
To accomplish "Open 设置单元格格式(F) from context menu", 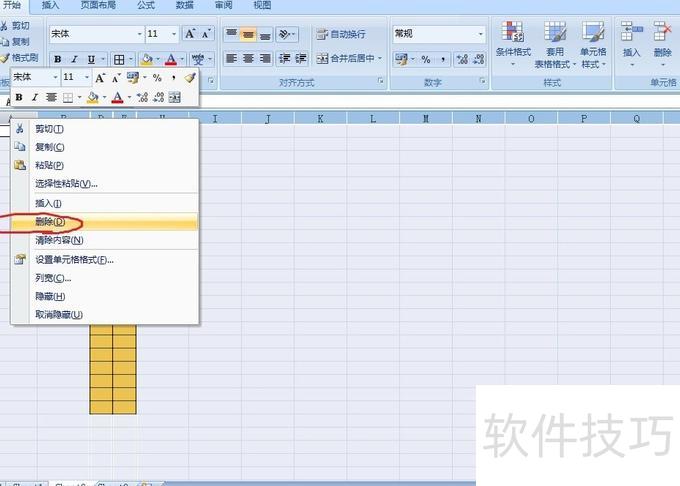I will [x=105, y=260].
